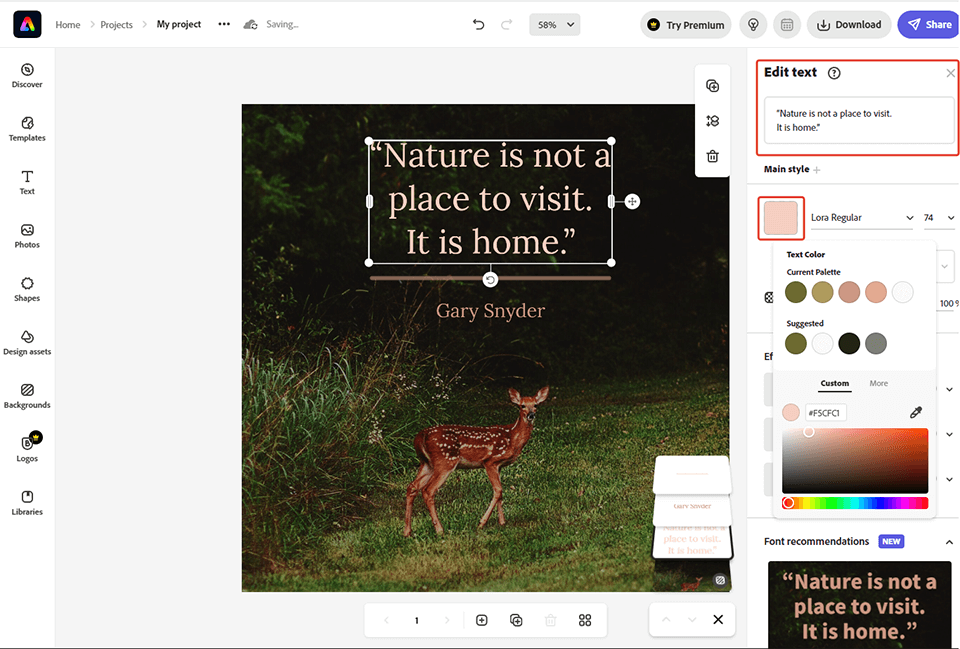Open the calendar schedule icon
This screenshot has width=960, height=649.
pos(787,25)
